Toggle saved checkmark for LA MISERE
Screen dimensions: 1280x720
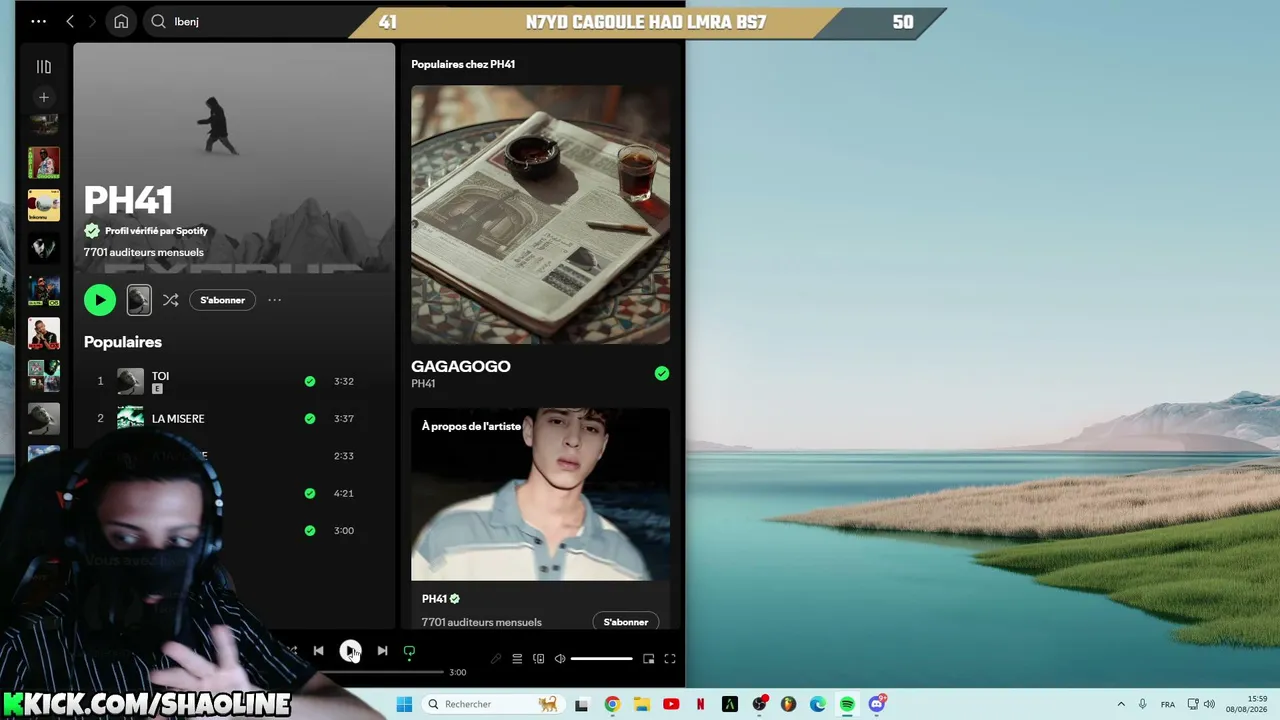310,419
